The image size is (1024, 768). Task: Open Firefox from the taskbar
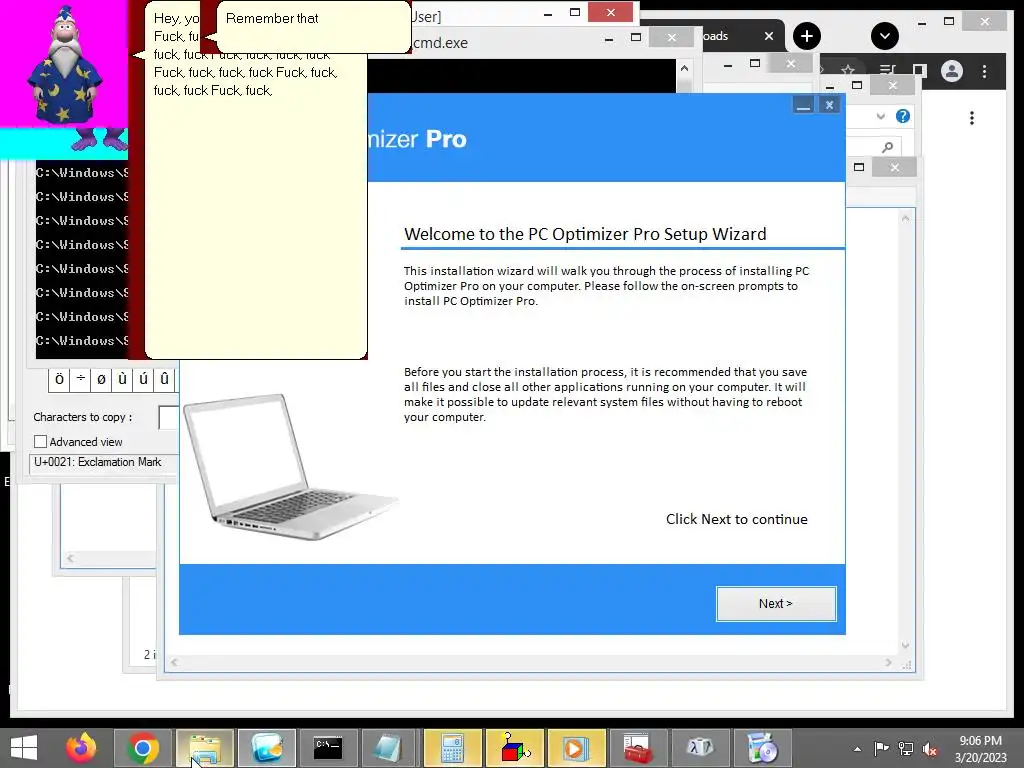[82, 748]
